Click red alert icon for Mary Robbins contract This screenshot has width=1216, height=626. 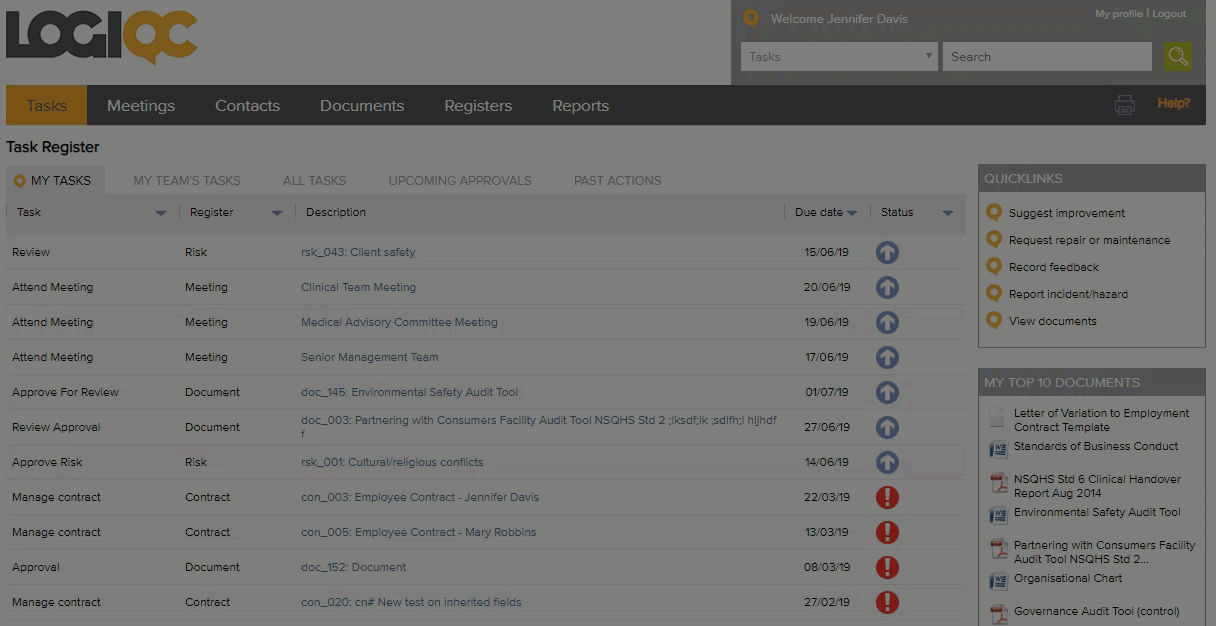tap(887, 532)
